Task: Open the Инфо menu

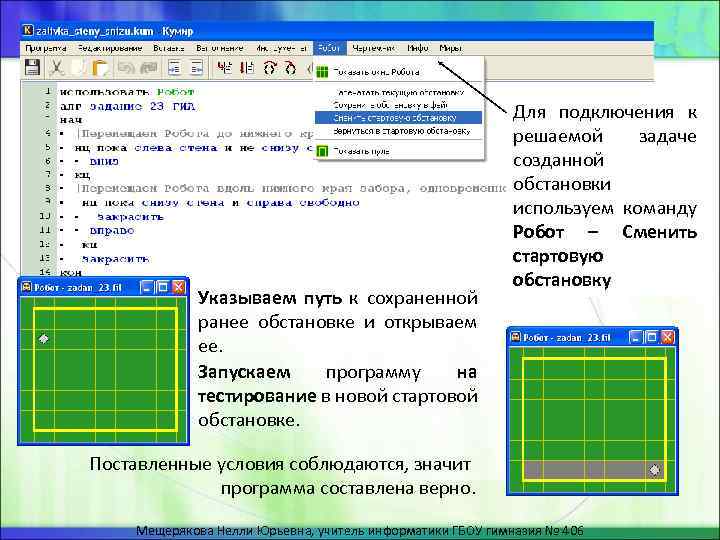Action: point(417,48)
